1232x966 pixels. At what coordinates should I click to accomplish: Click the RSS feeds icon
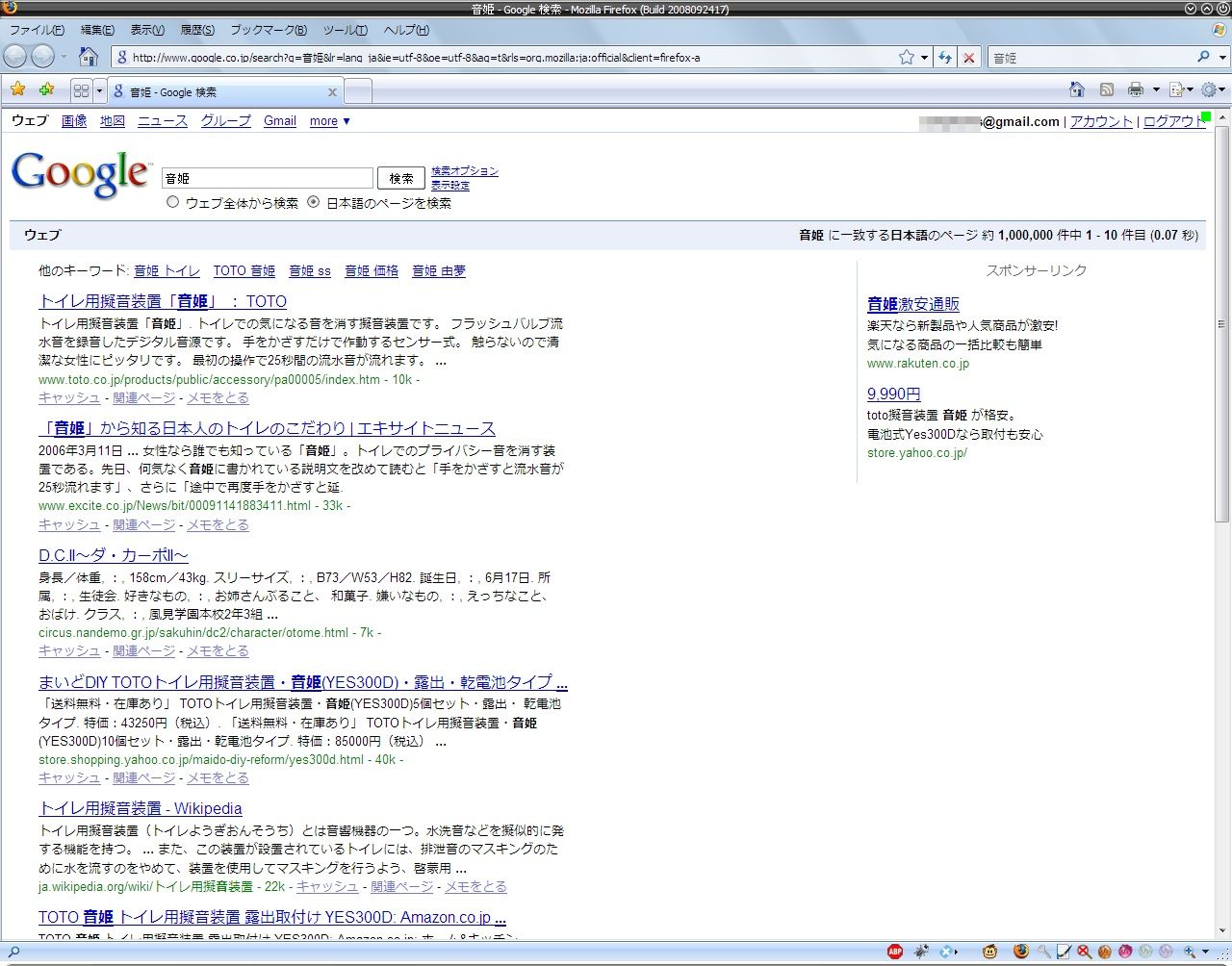pyautogui.click(x=1107, y=89)
